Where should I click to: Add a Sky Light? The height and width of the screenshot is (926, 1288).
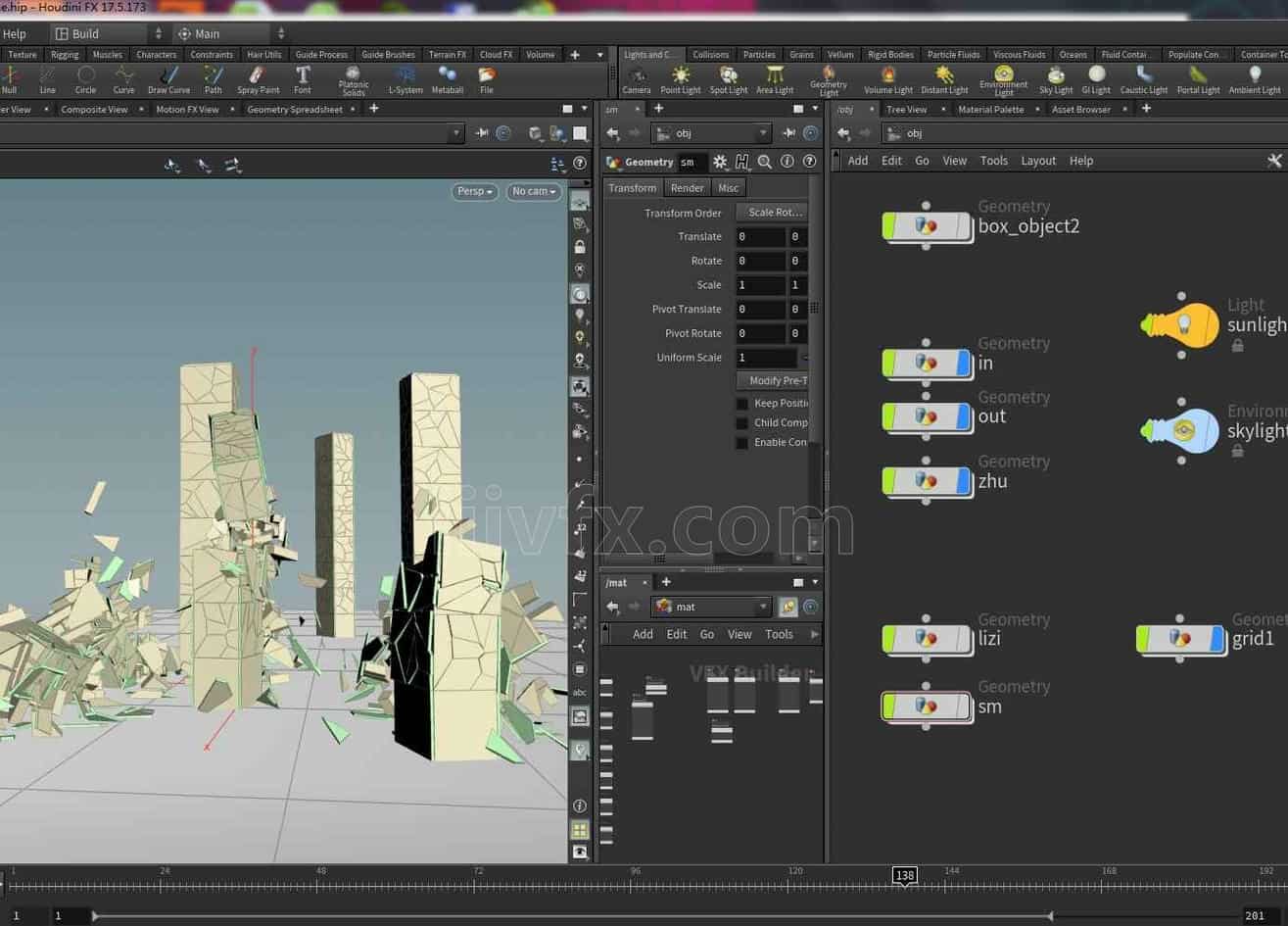coord(1056,80)
